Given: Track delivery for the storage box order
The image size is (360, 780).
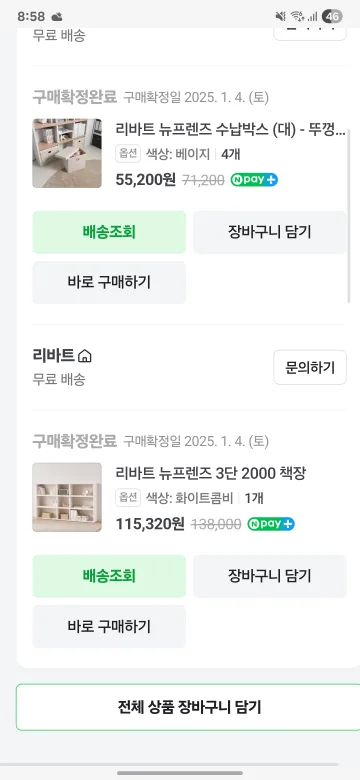Looking at the screenshot, I should (109, 232).
